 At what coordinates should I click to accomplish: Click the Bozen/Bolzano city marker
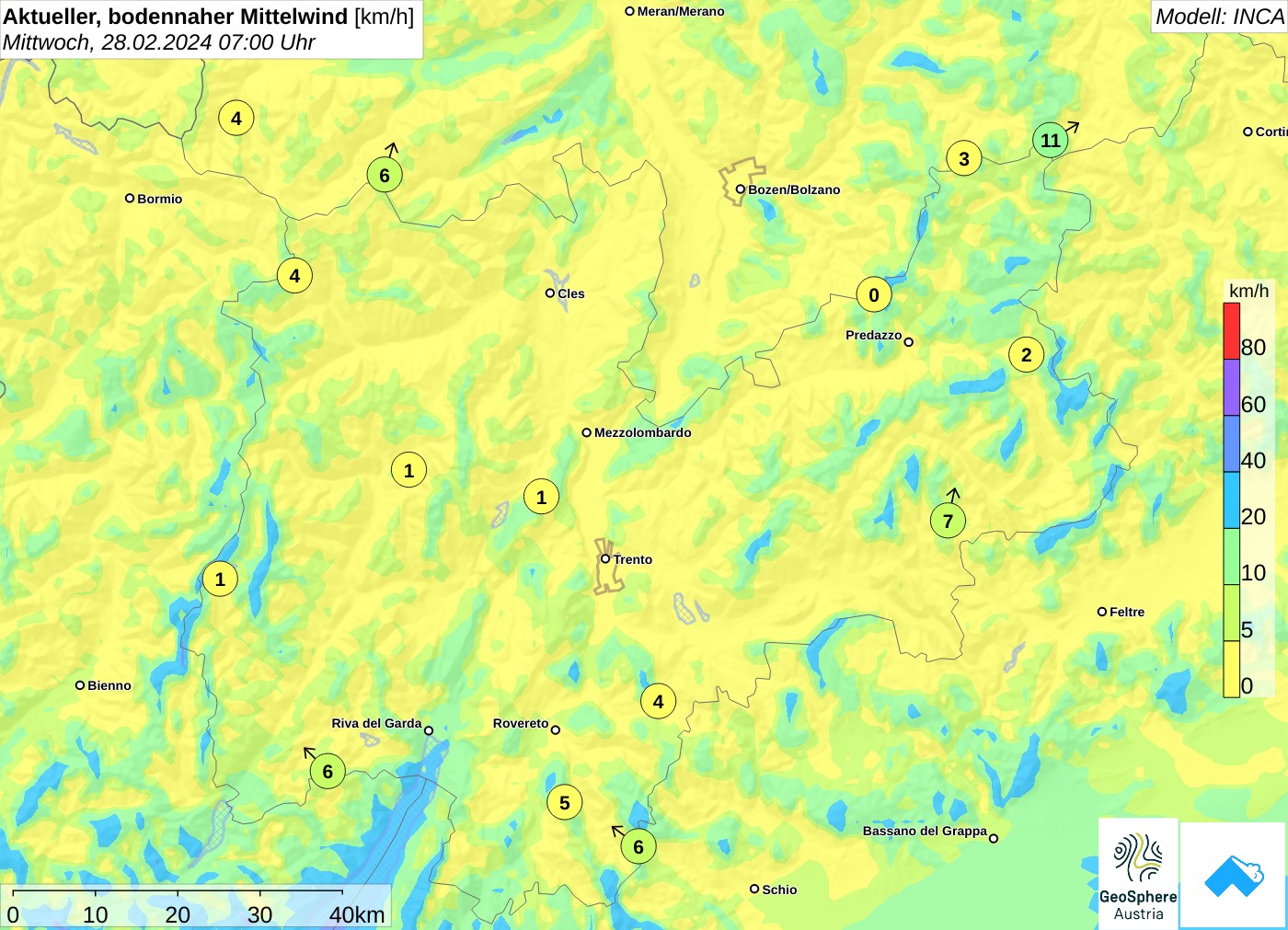[x=740, y=189]
